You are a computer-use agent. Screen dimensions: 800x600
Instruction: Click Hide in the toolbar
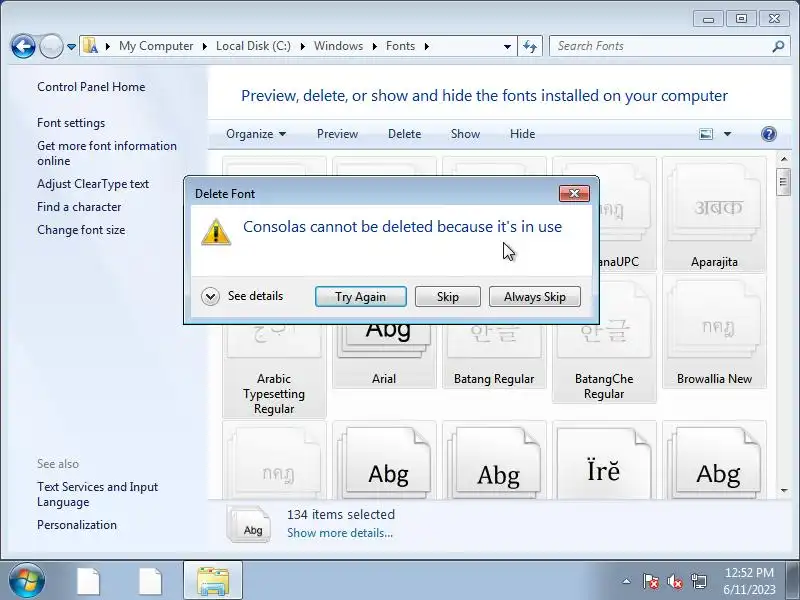click(522, 134)
